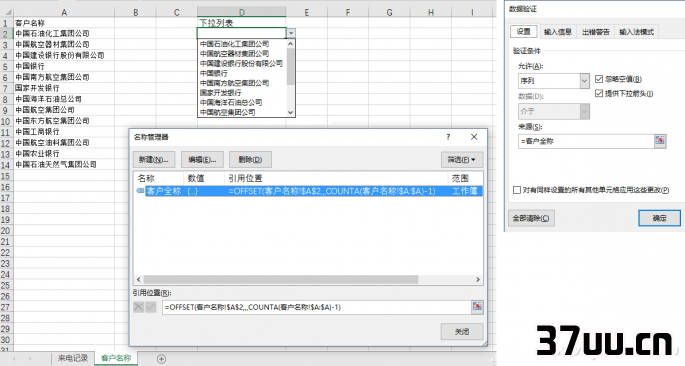Image resolution: width=685 pixels, height=366 pixels.
Task: Open the 筛选 filter dropdown button
Action: (x=462, y=160)
